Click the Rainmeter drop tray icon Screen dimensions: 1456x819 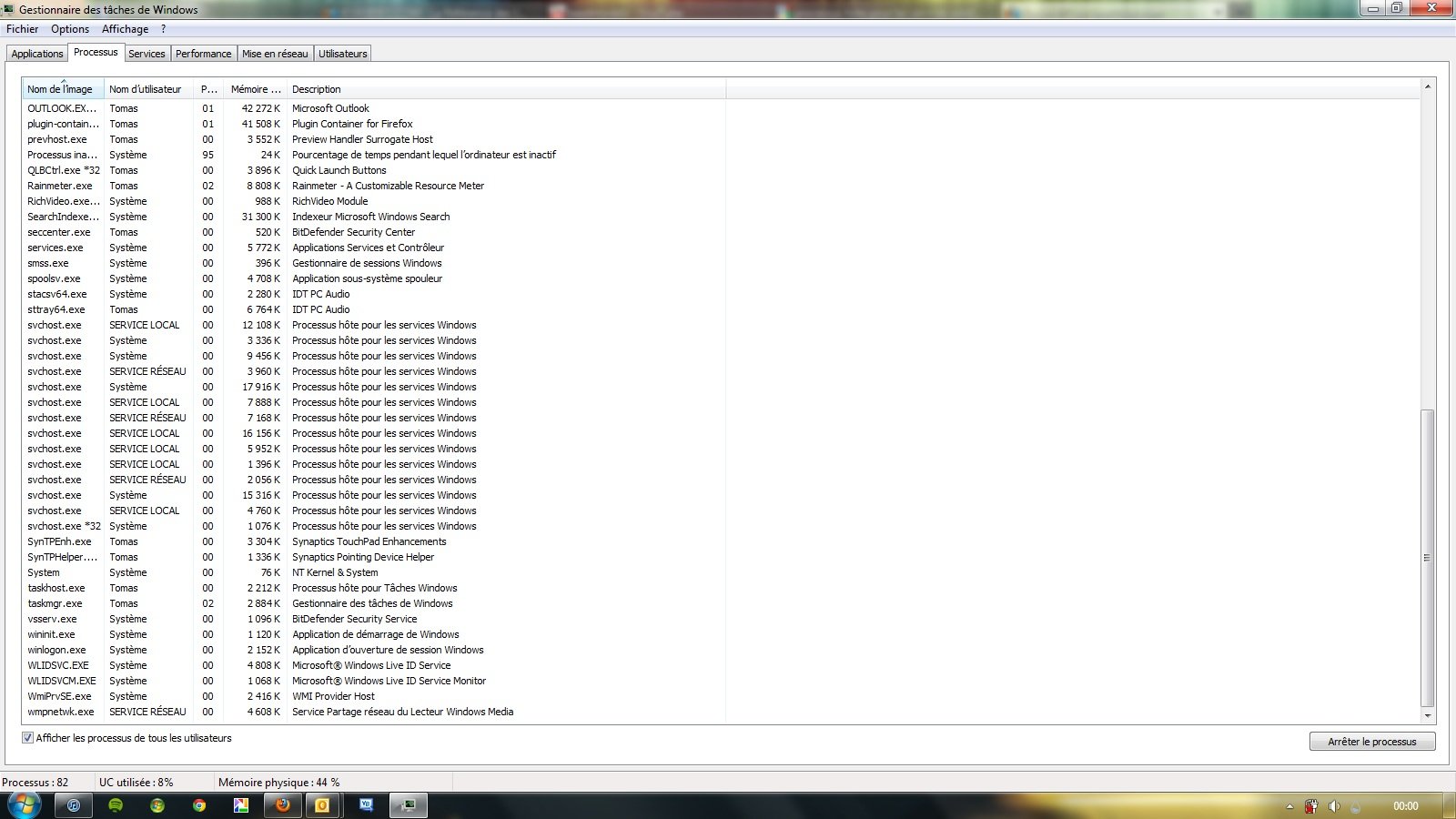pyautogui.click(x=1356, y=806)
